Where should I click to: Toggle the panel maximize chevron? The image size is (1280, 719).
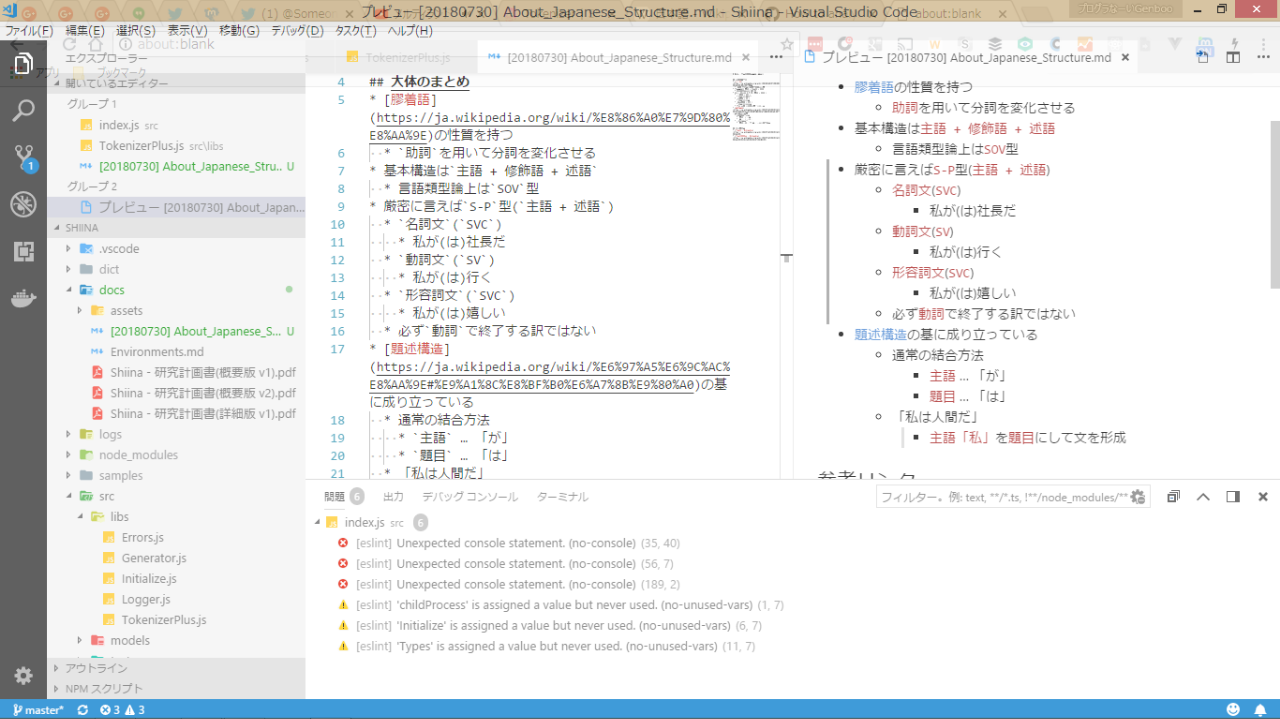click(1203, 497)
